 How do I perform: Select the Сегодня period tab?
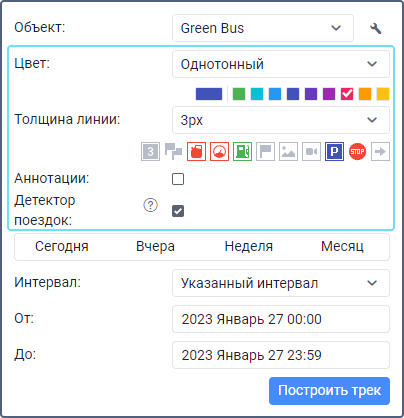coord(62,247)
